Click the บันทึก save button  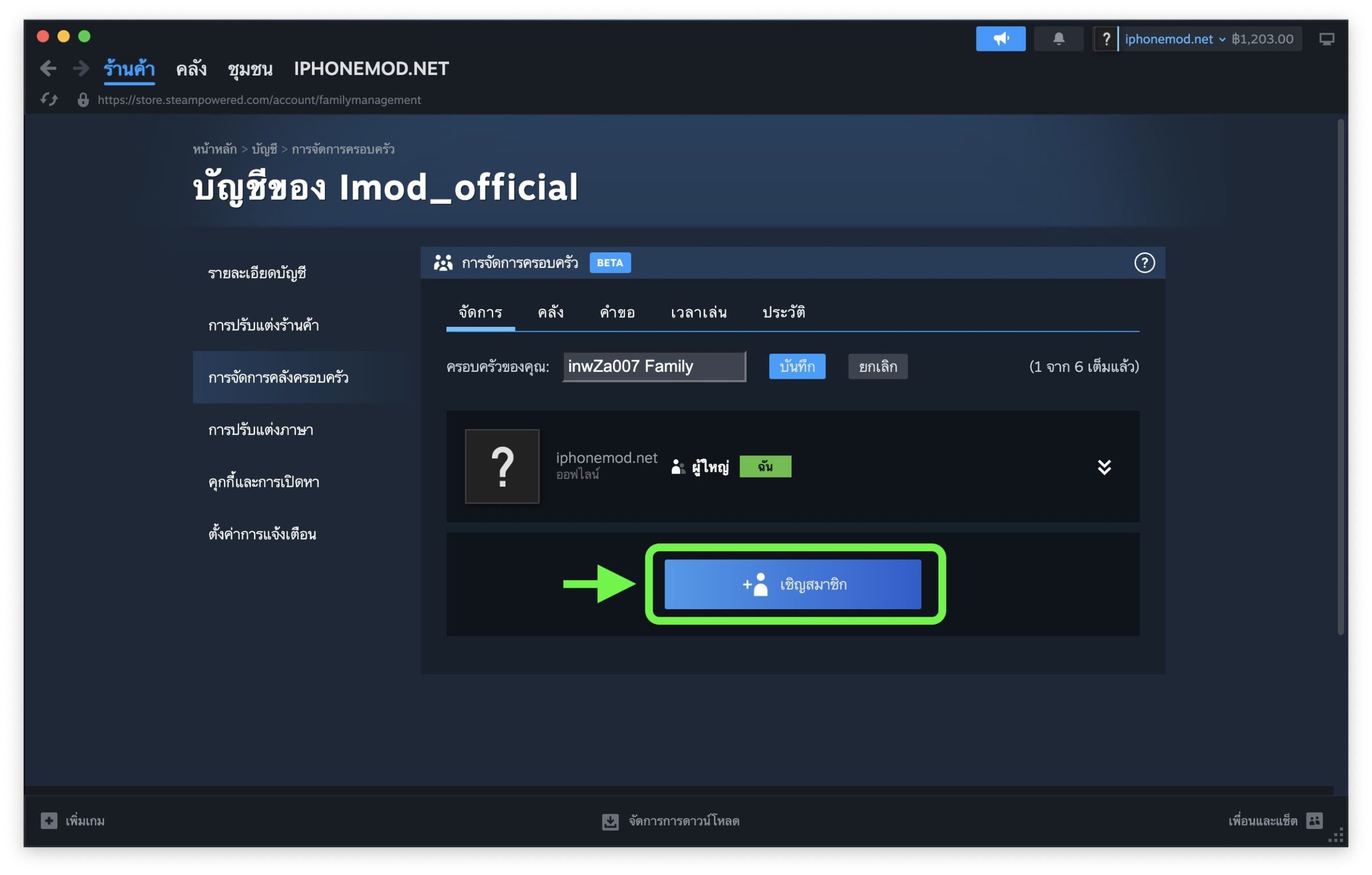(x=796, y=367)
